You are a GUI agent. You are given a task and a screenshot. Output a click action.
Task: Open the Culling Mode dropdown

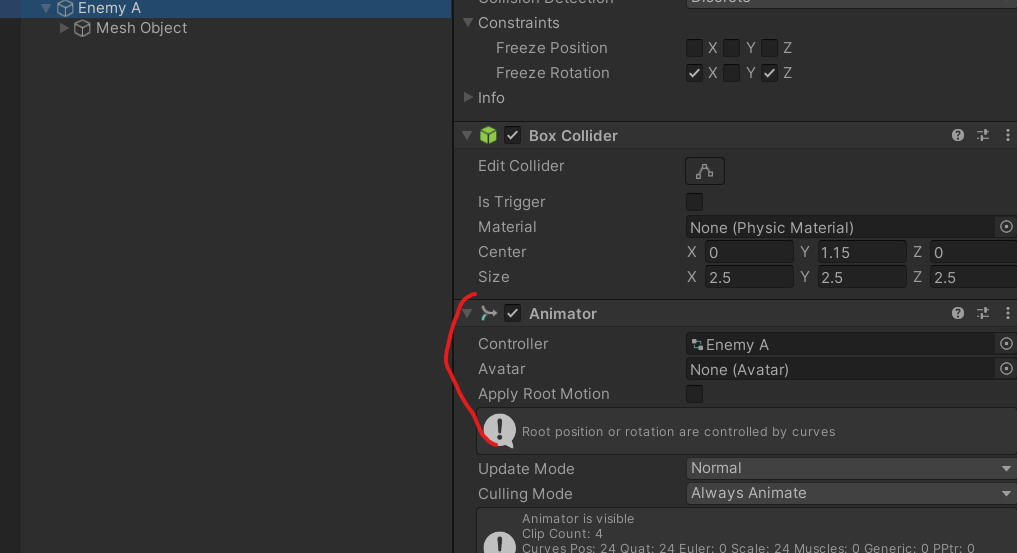[x=850, y=493]
